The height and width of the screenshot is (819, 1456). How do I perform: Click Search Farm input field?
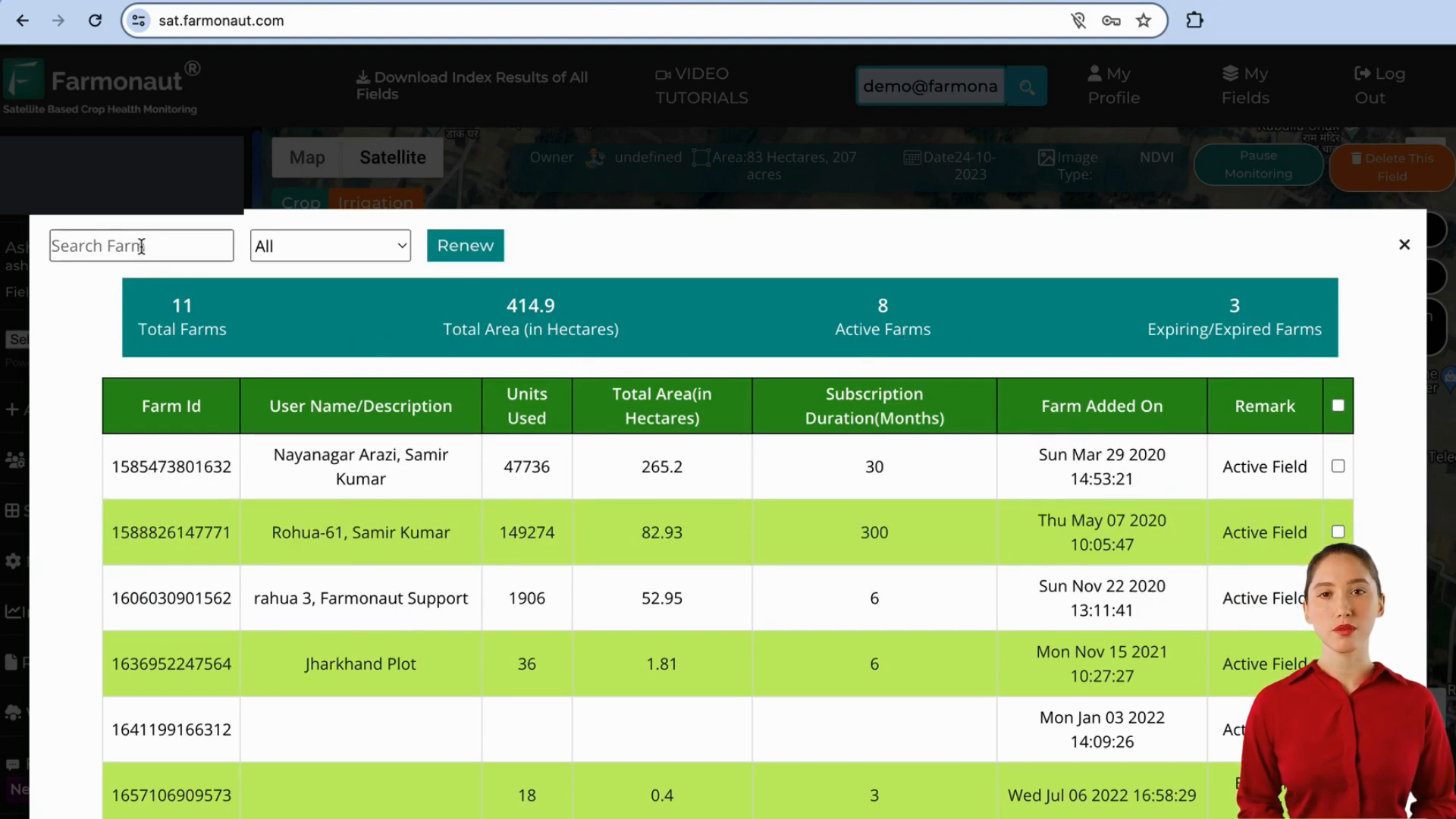click(x=142, y=246)
